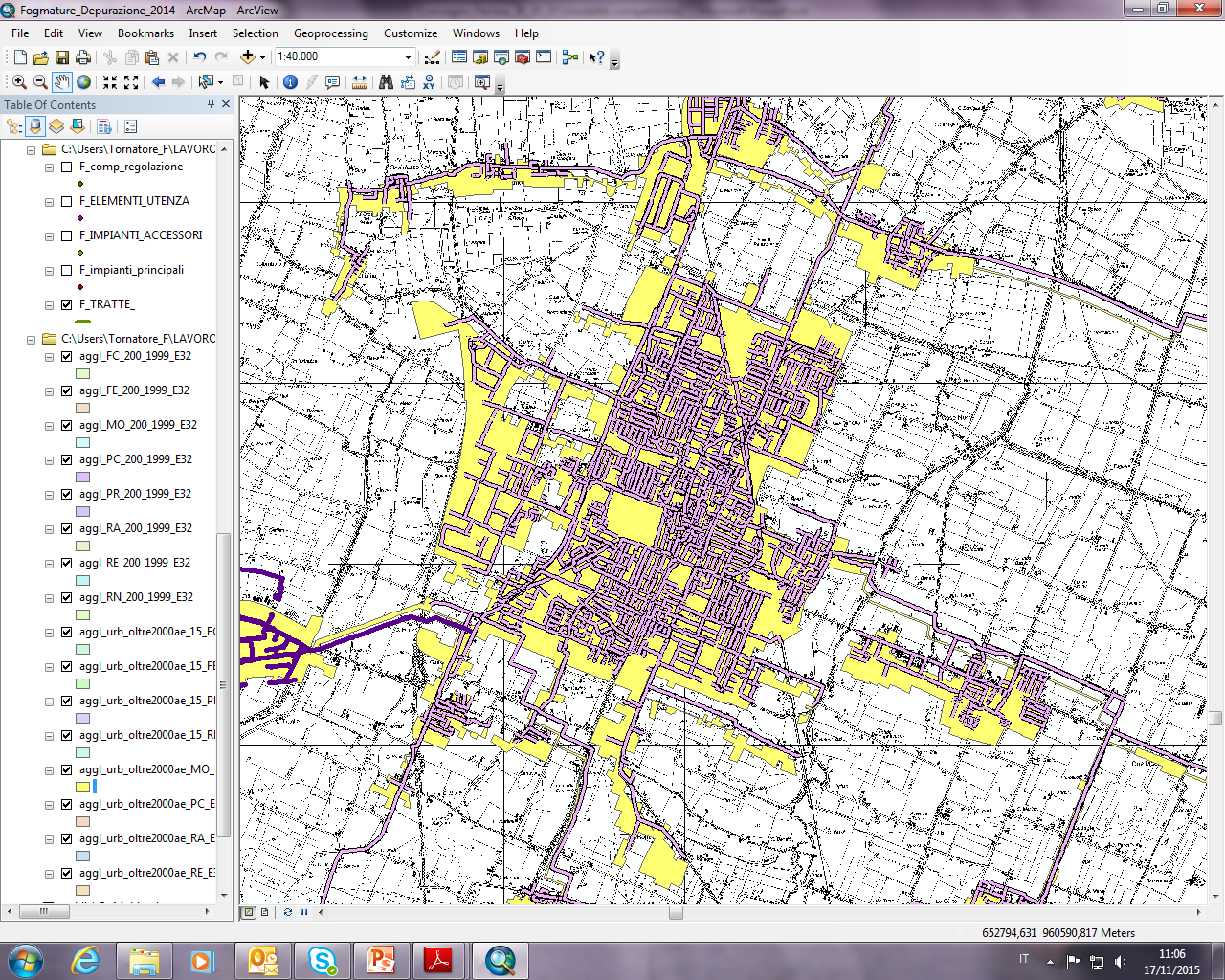Activate the Identify tool
Viewport: 1225px width, 980px height.
point(290,82)
